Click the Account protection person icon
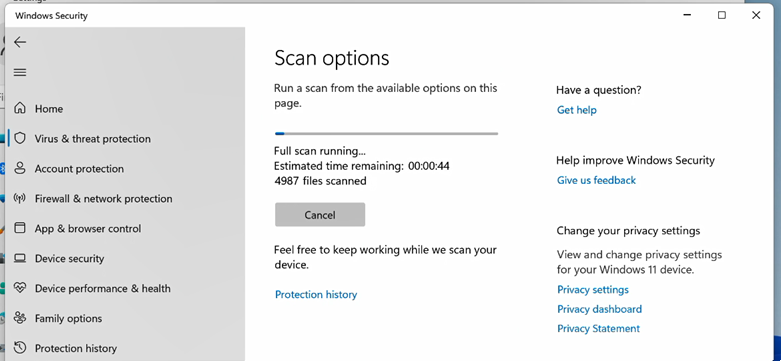Viewport: 781px width, 361px height. point(20,168)
